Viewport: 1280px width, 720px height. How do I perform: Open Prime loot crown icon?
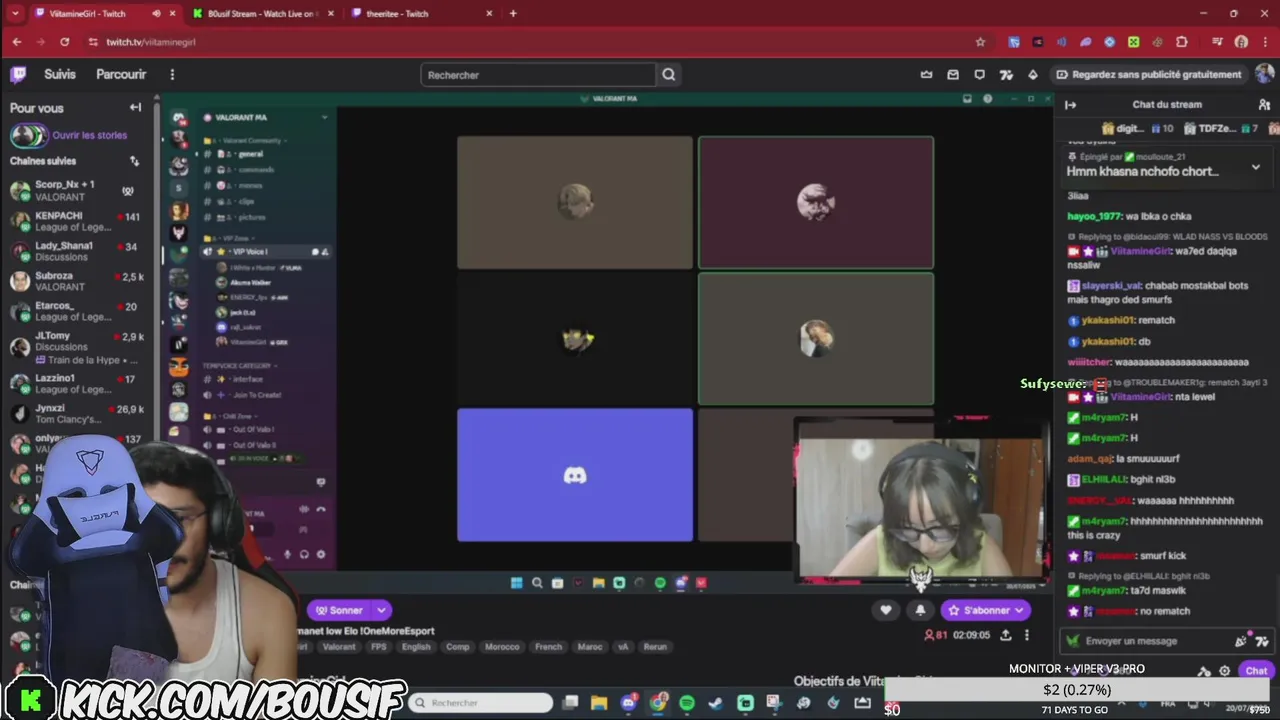click(x=926, y=74)
